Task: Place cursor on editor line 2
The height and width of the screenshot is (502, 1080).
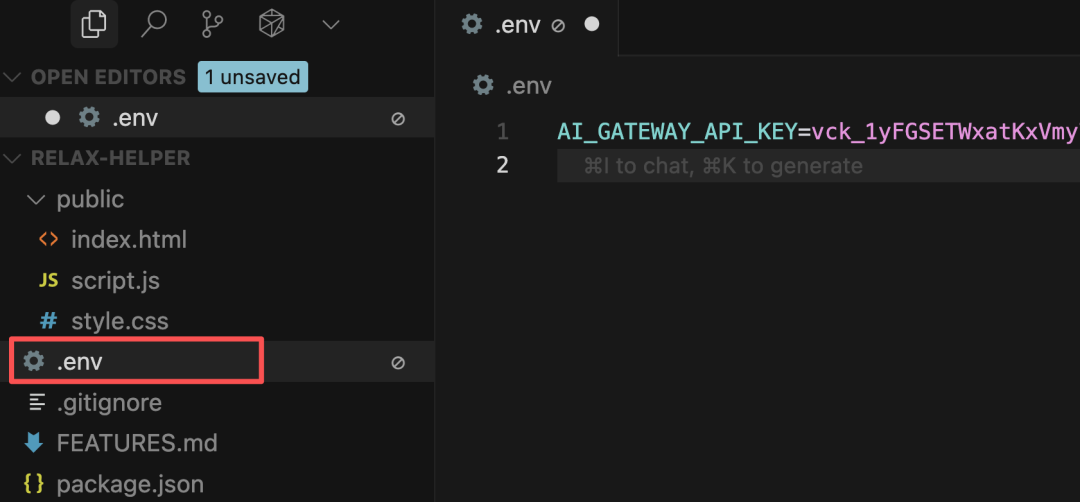Action: [818, 165]
